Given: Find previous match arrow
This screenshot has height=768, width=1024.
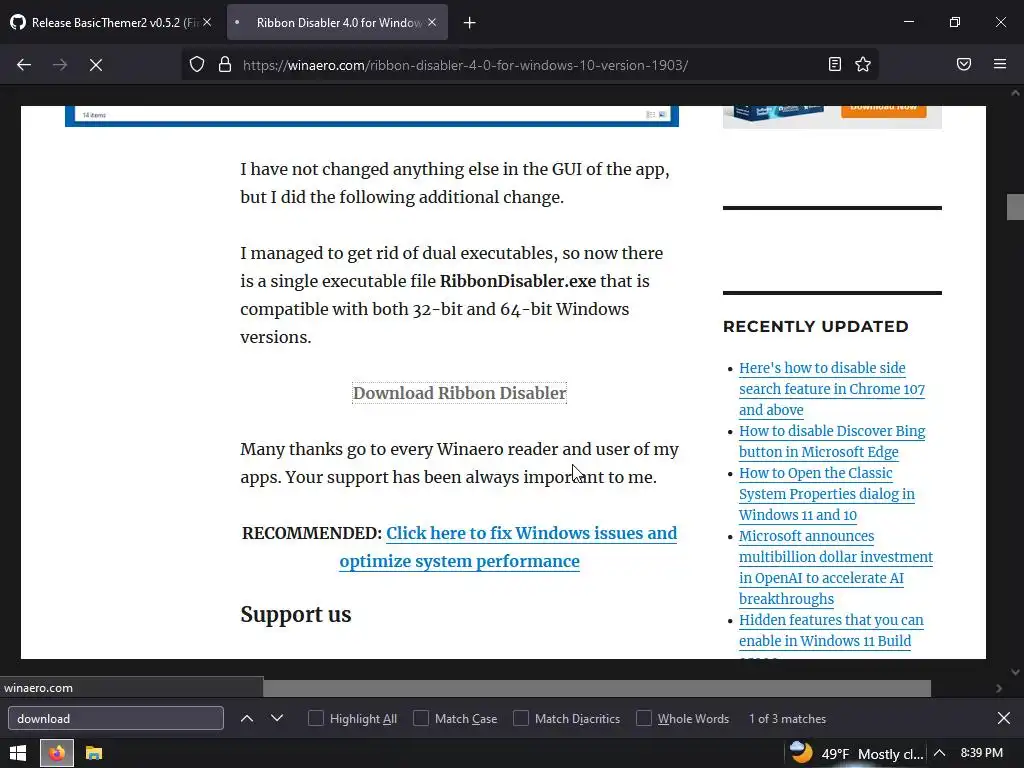Looking at the screenshot, I should 247,718.
